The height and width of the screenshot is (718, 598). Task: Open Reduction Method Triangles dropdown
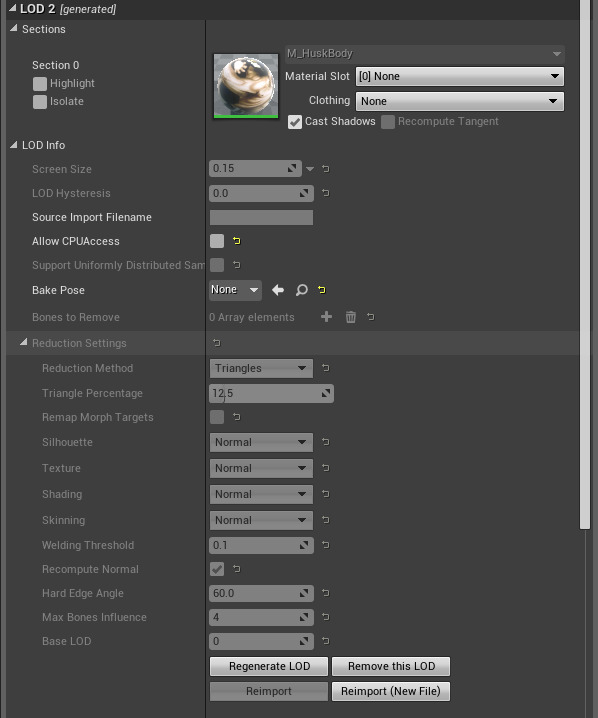coord(261,368)
